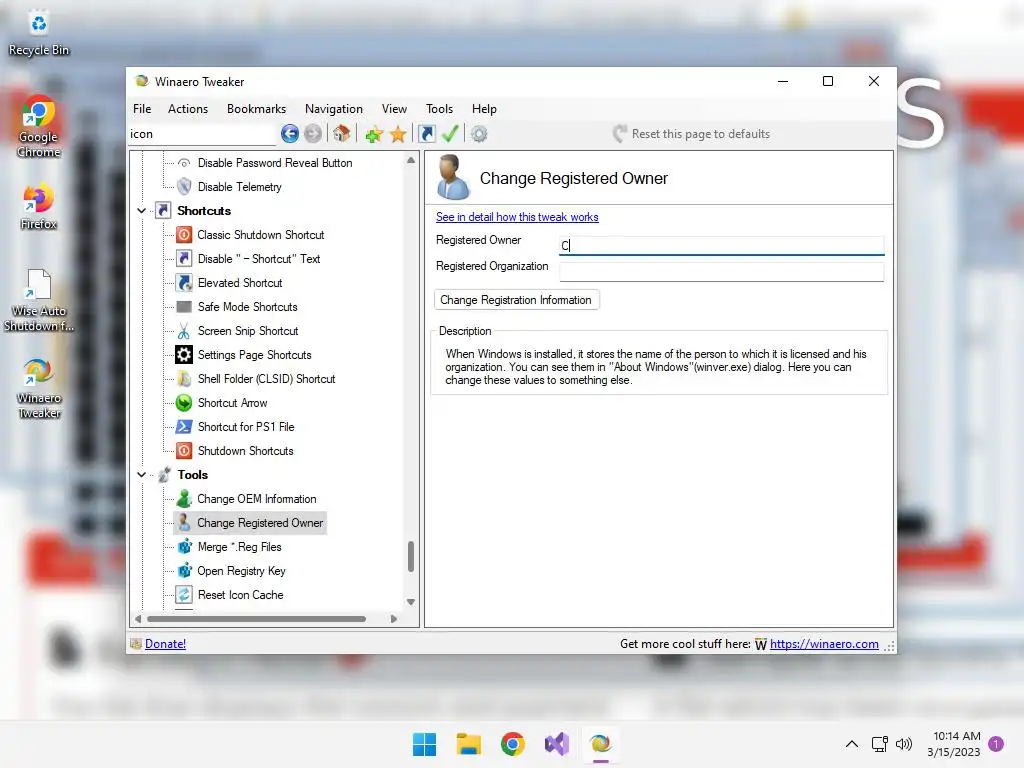This screenshot has width=1024, height=768.
Task: Open the View menu
Action: (x=394, y=109)
